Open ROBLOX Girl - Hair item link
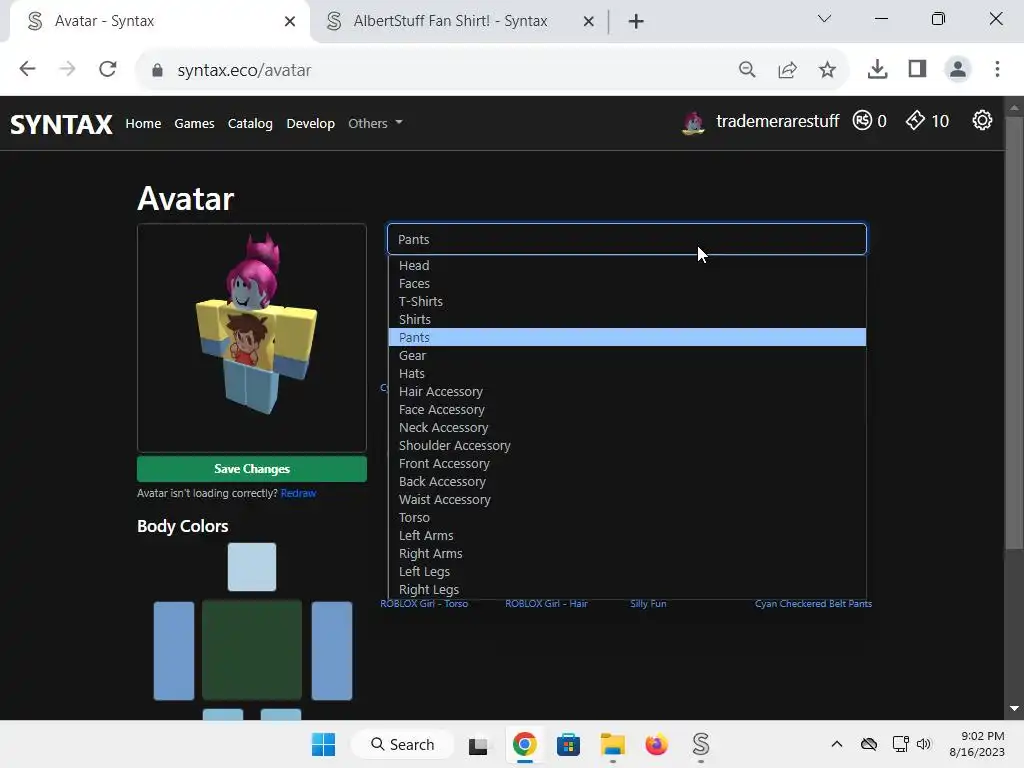The image size is (1024, 768). pos(546,603)
